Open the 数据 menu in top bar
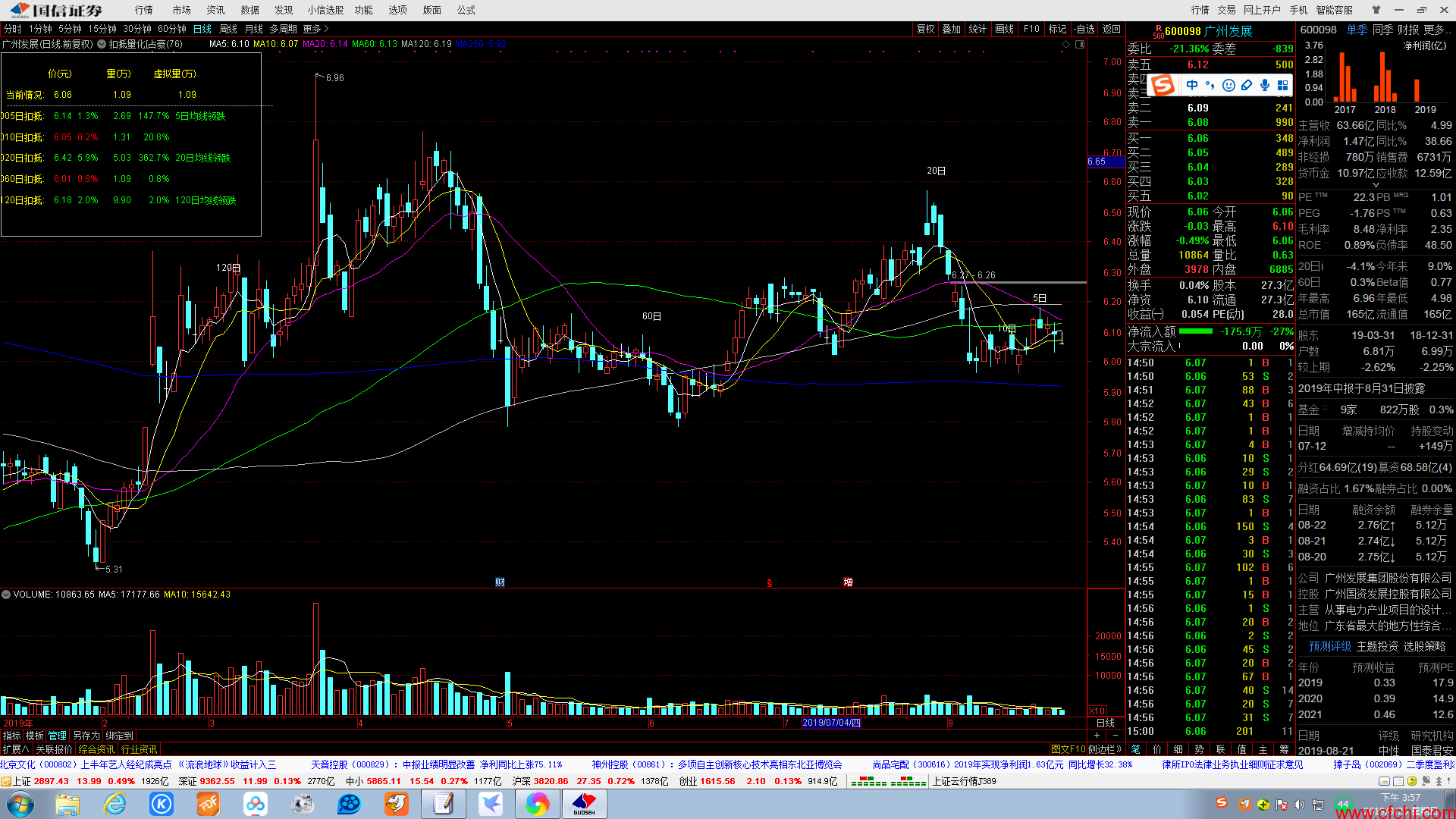The width and height of the screenshot is (1456, 819). click(249, 10)
